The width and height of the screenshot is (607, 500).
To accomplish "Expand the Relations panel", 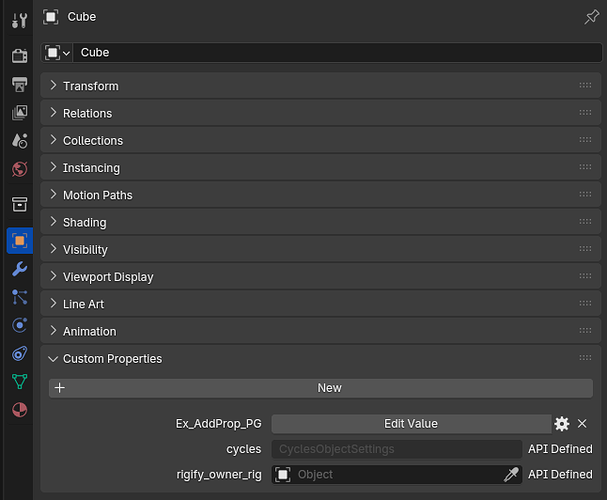I will [321, 113].
